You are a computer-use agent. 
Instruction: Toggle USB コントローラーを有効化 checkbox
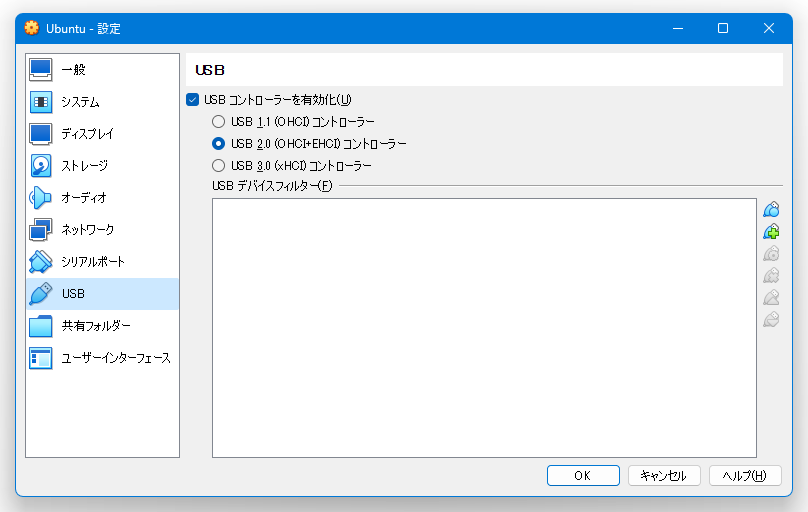193,100
